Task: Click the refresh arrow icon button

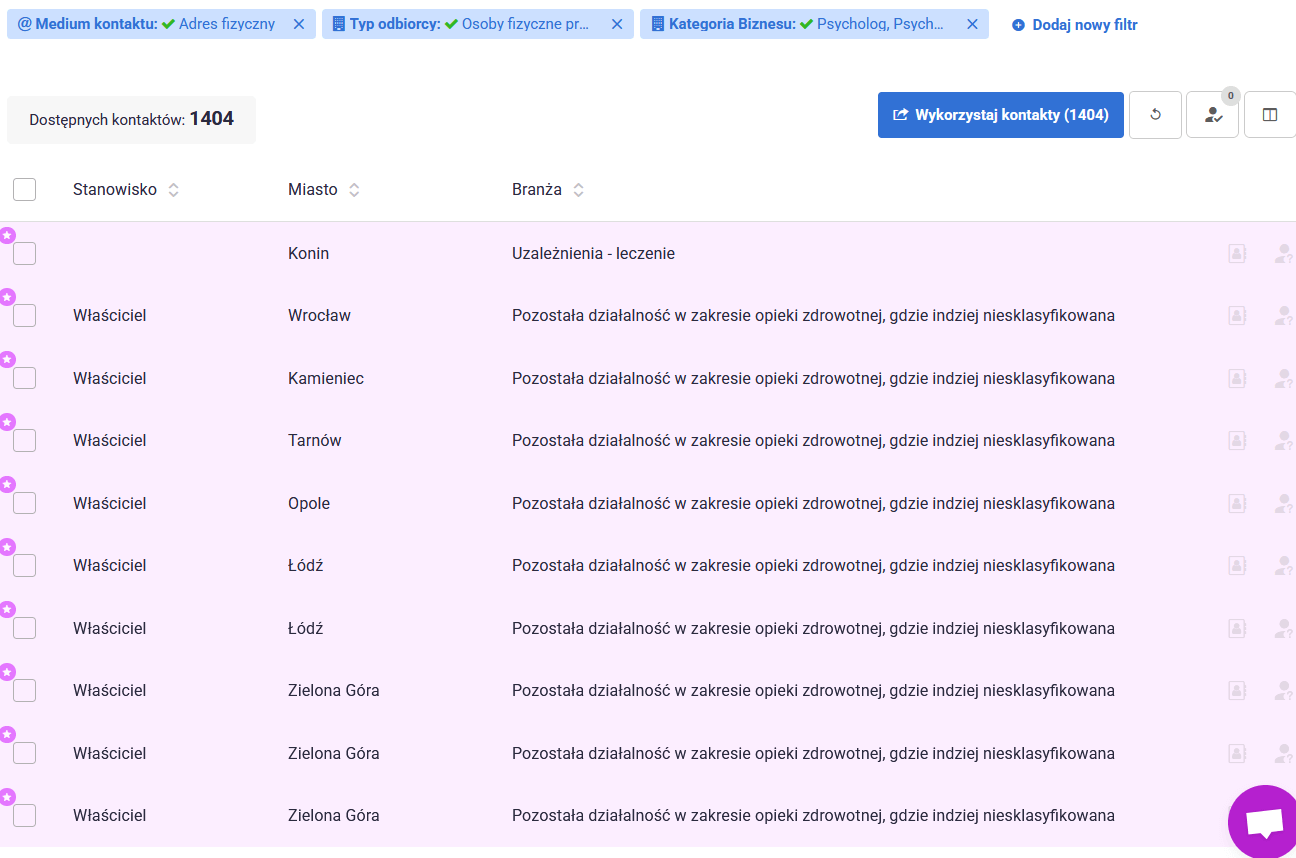Action: point(1155,115)
